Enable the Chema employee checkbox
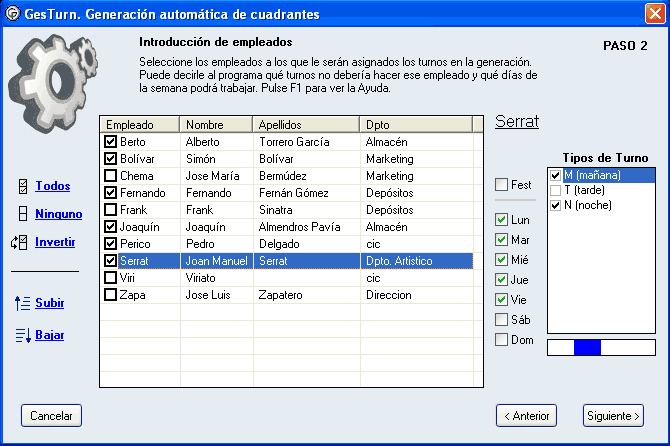 (x=110, y=176)
